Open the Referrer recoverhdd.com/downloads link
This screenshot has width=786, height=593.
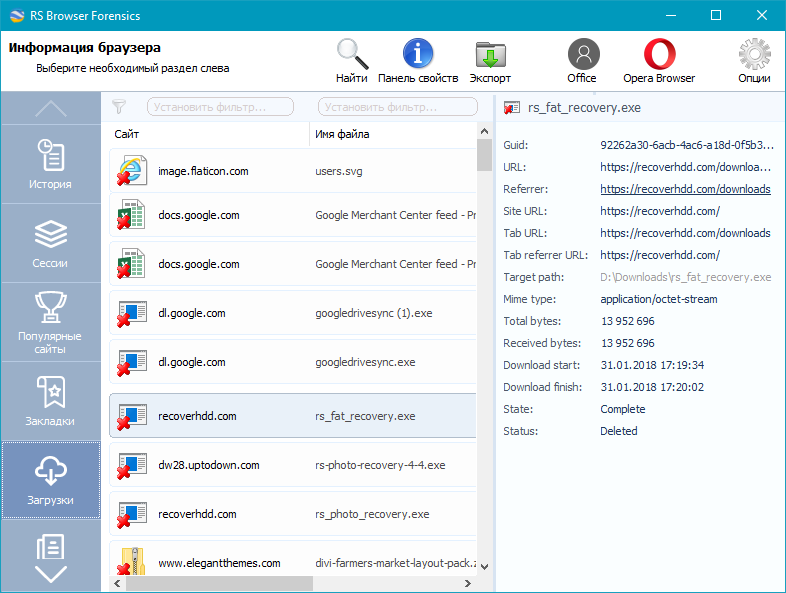[x=685, y=189]
